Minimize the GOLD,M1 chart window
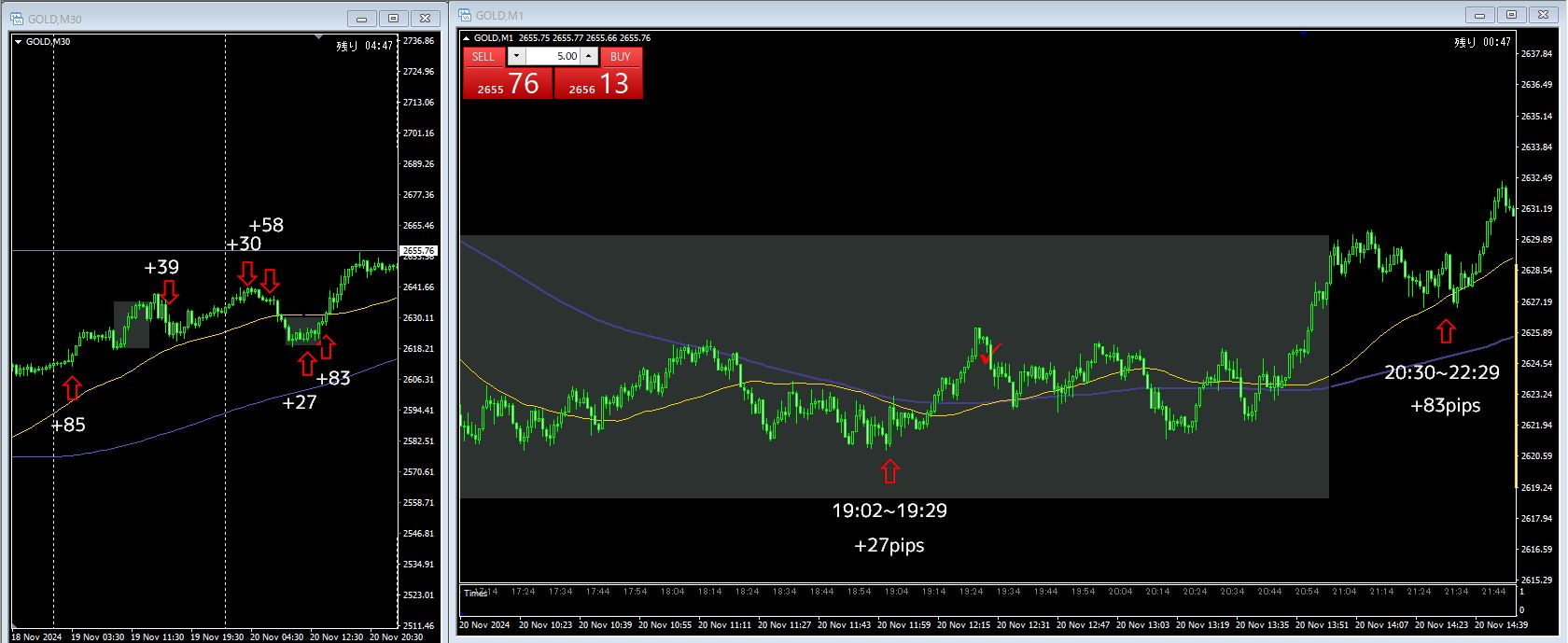1568x643 pixels. [x=1479, y=15]
